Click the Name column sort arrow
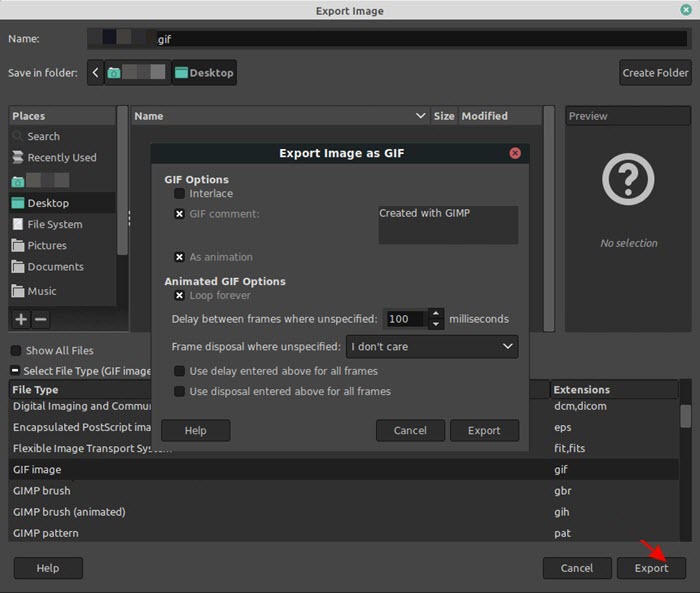Viewport: 700px width, 593px height. coord(420,116)
